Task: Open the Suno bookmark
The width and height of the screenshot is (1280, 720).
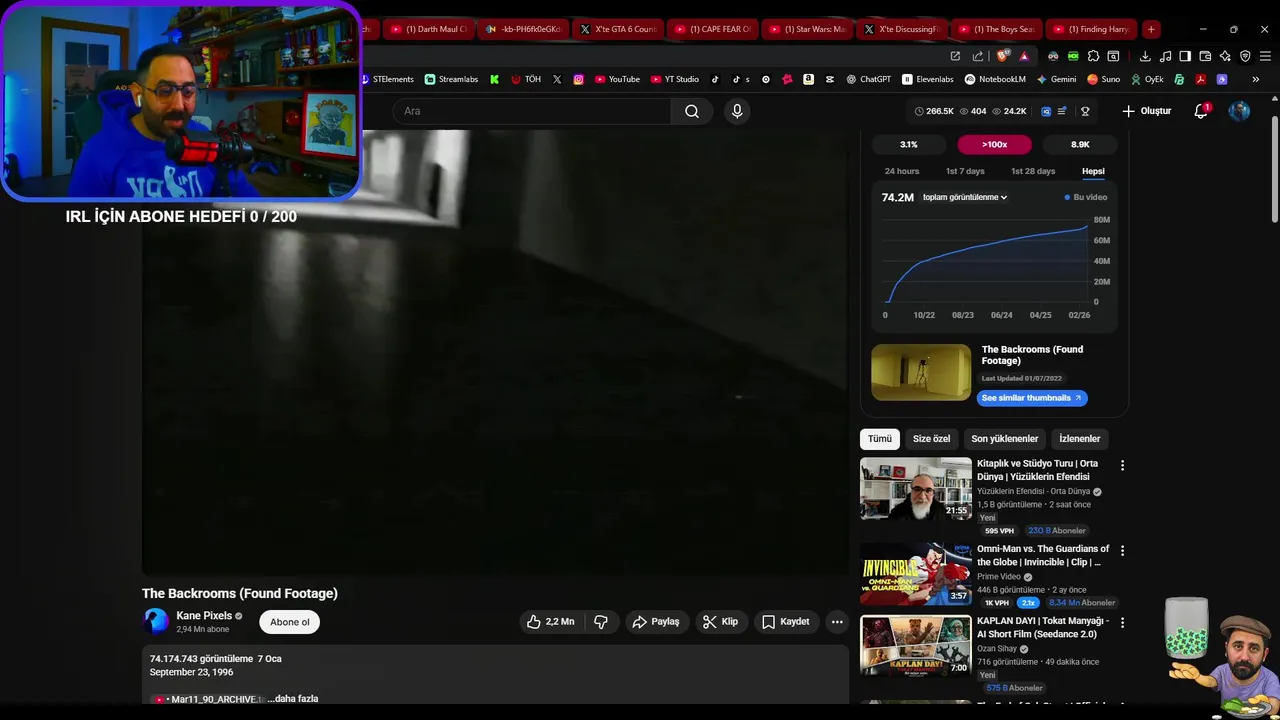Action: (x=1103, y=79)
